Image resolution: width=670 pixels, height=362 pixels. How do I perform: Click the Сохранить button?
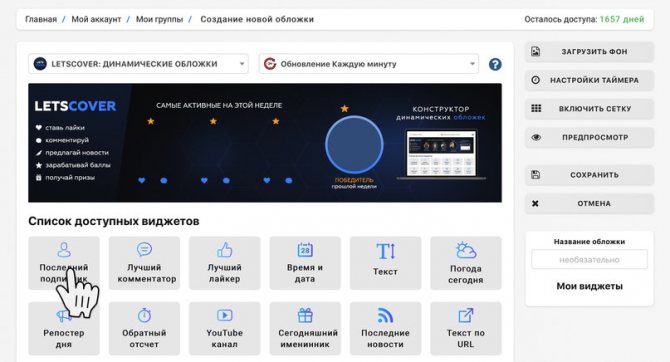(589, 175)
